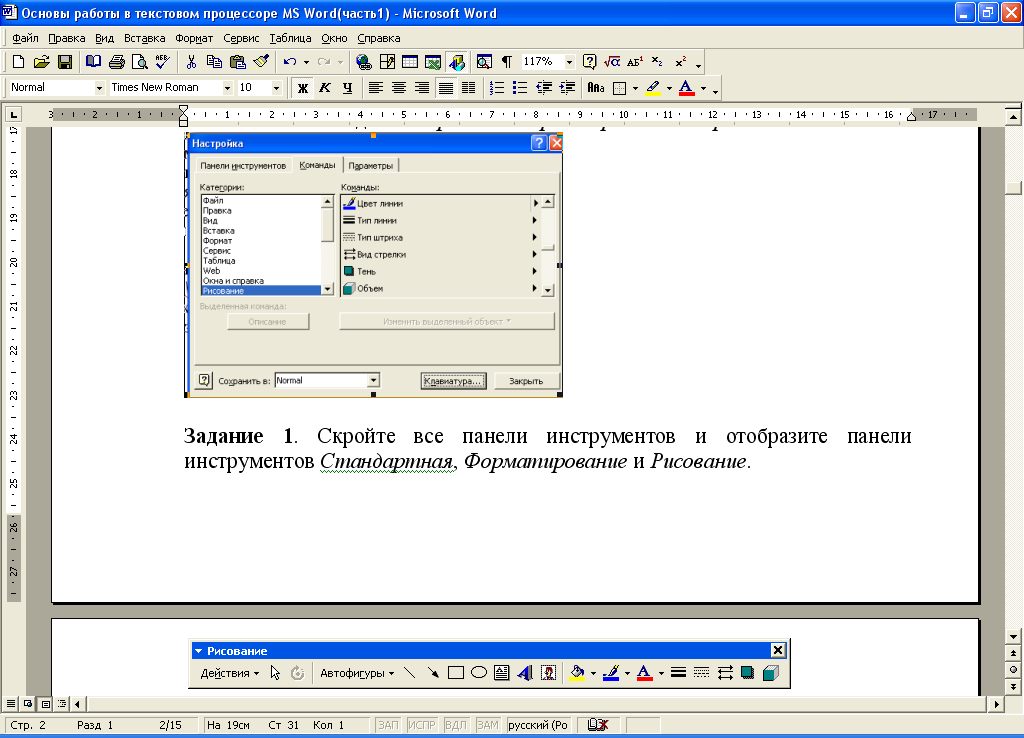Center the paragraph text
The width and height of the screenshot is (1024, 738).
(398, 88)
